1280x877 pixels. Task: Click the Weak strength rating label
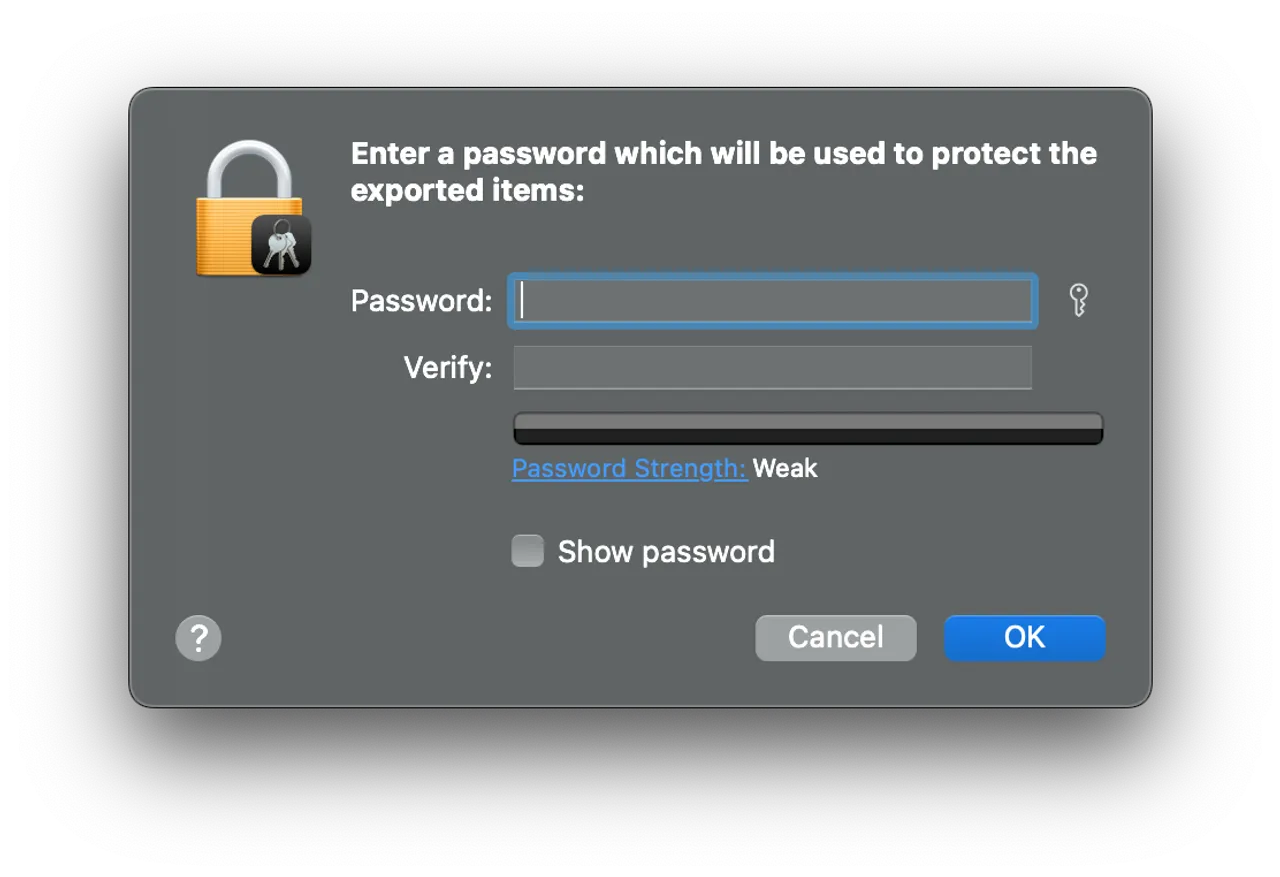point(786,468)
